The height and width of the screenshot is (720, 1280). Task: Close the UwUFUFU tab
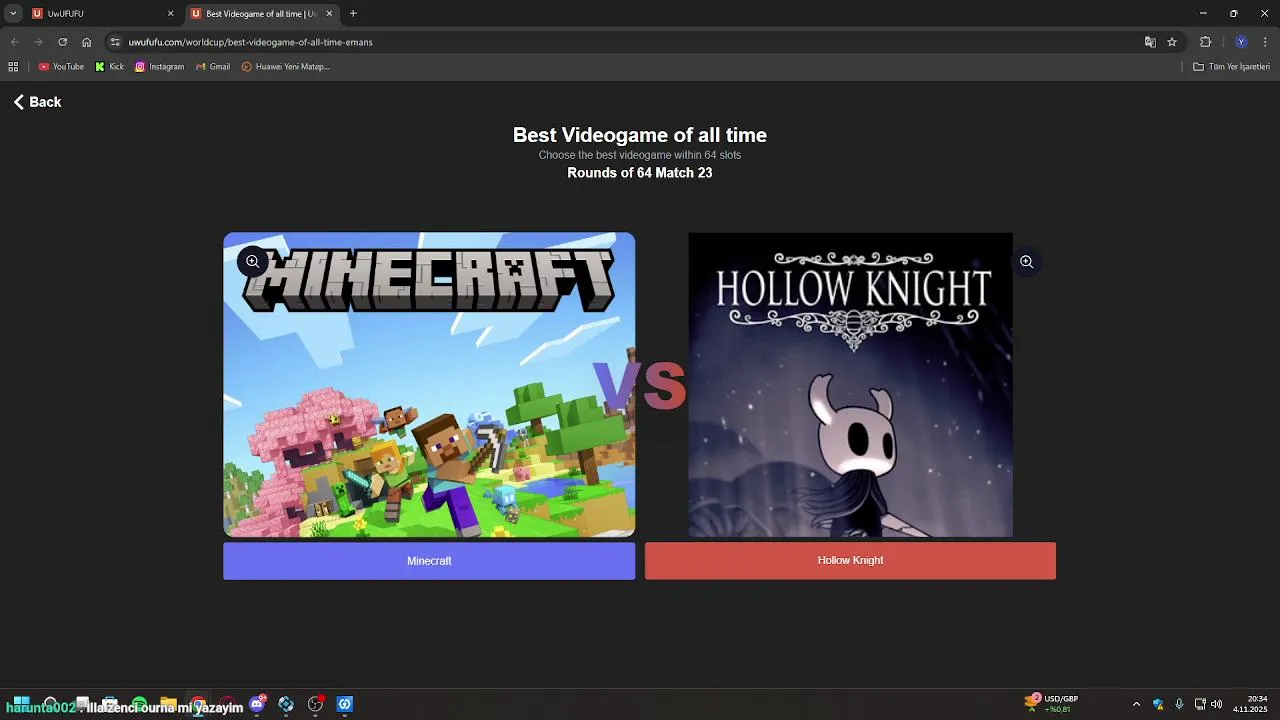[170, 14]
